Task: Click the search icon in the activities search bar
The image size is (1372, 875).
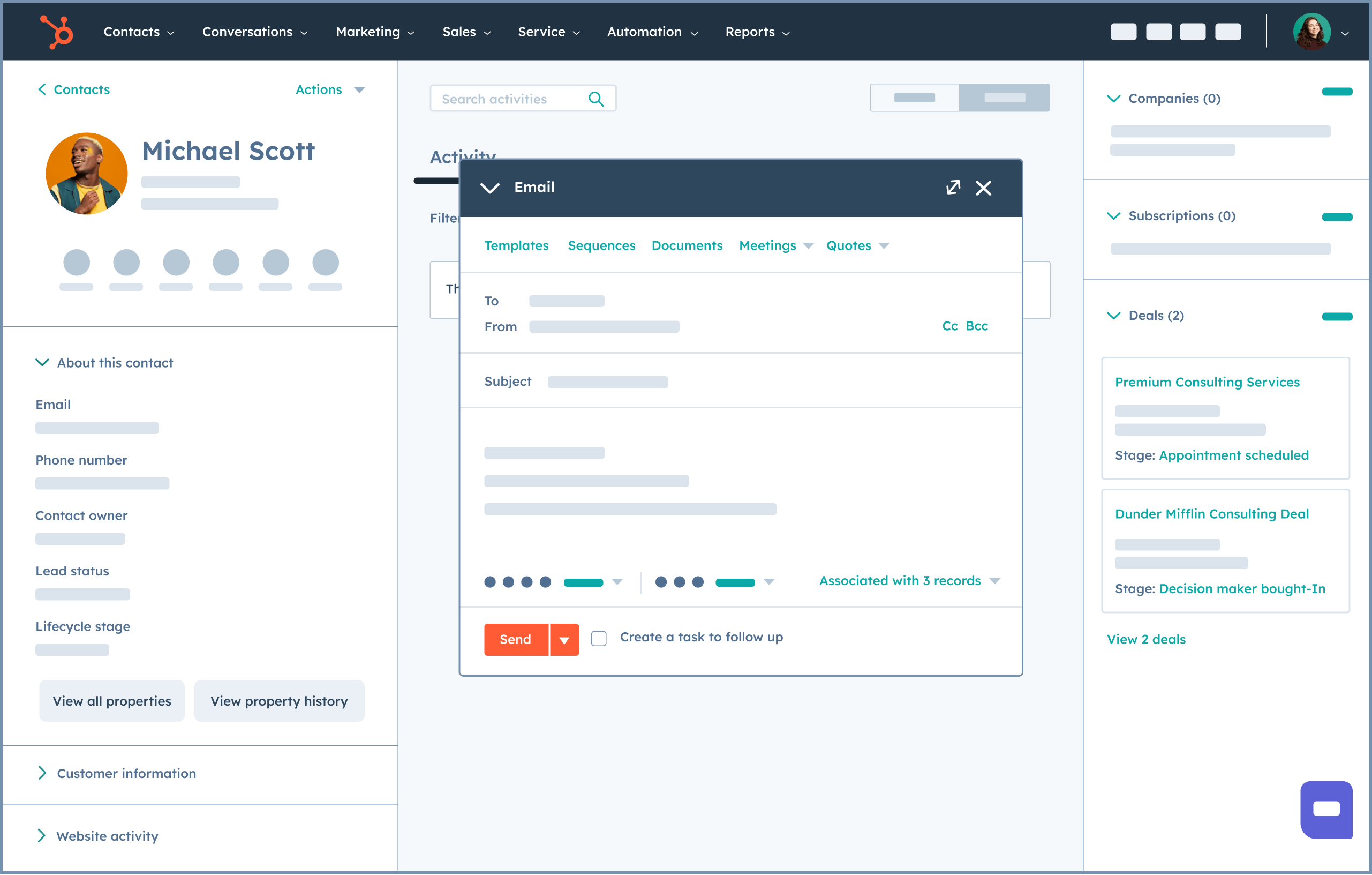Action: [596, 98]
